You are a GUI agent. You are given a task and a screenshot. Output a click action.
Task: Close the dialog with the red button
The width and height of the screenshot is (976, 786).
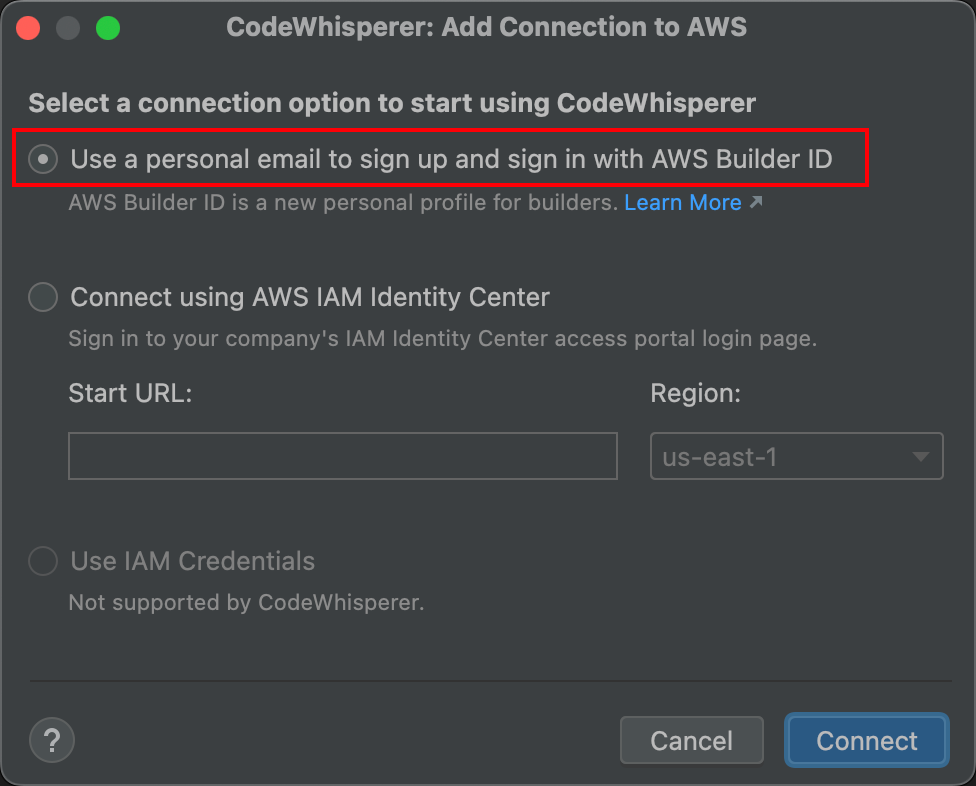[x=28, y=27]
